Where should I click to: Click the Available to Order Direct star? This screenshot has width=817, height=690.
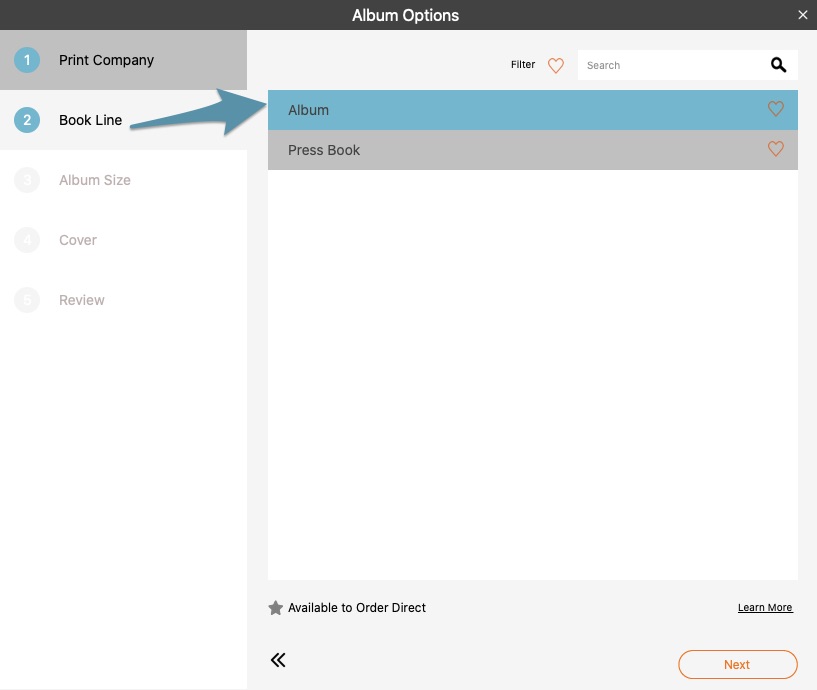275,608
